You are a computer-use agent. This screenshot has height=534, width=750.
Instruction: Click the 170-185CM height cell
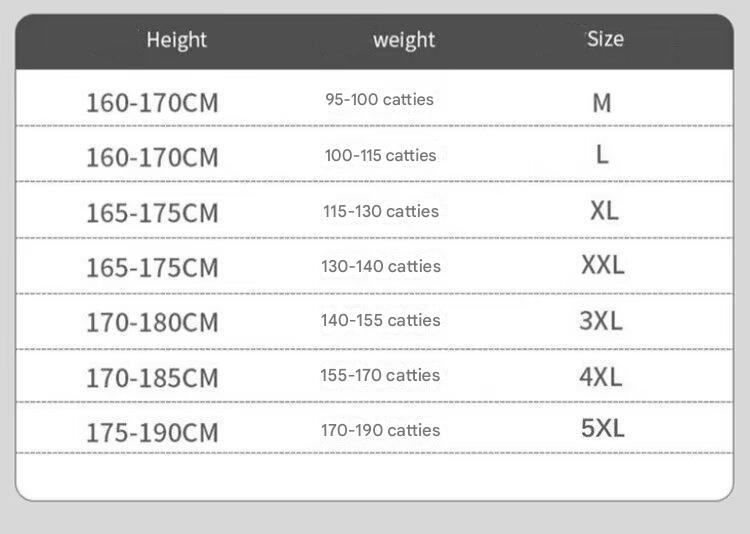coord(152,378)
